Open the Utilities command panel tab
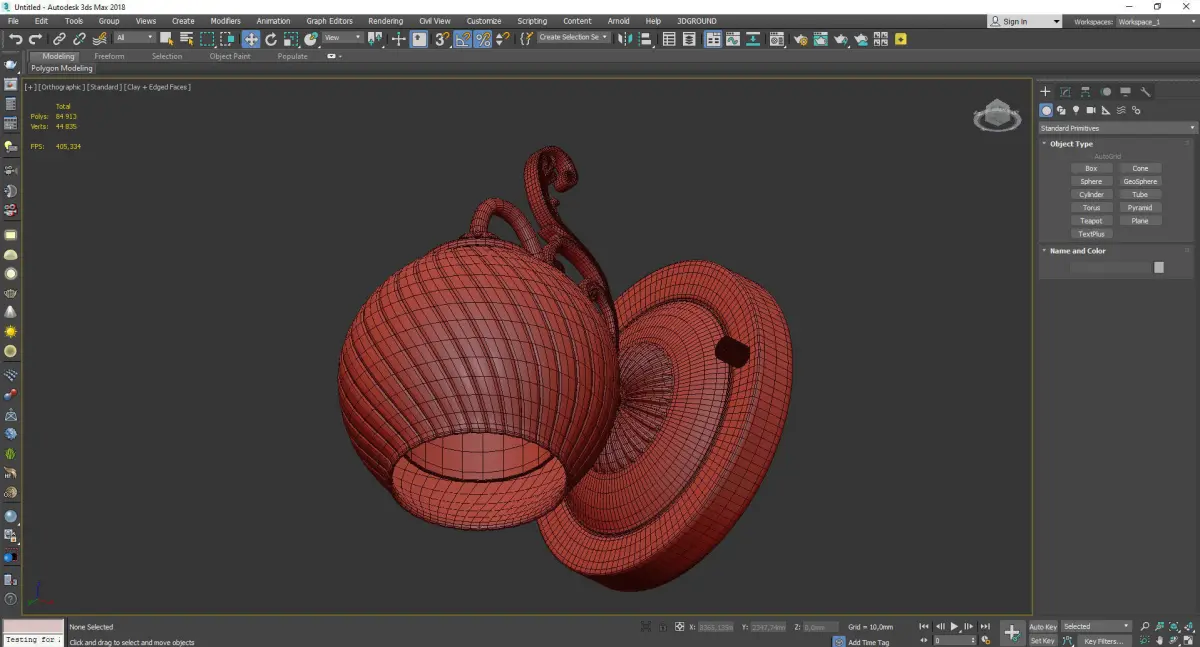The image size is (1200, 647). pyautogui.click(x=1145, y=92)
